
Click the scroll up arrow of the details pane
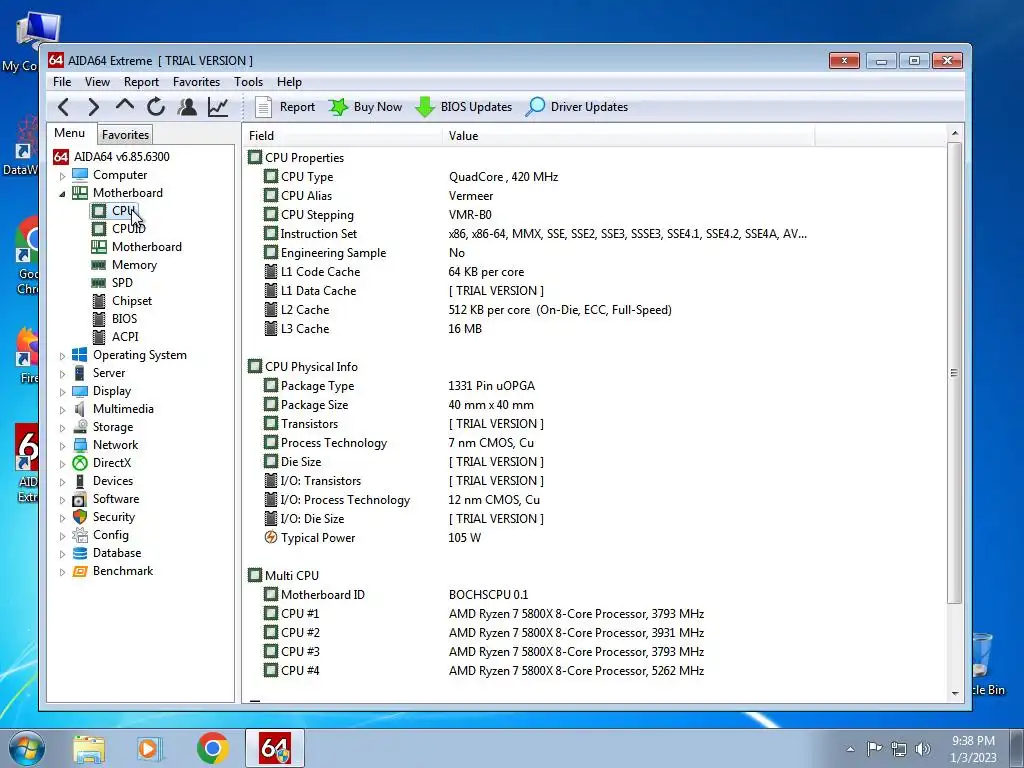click(955, 133)
